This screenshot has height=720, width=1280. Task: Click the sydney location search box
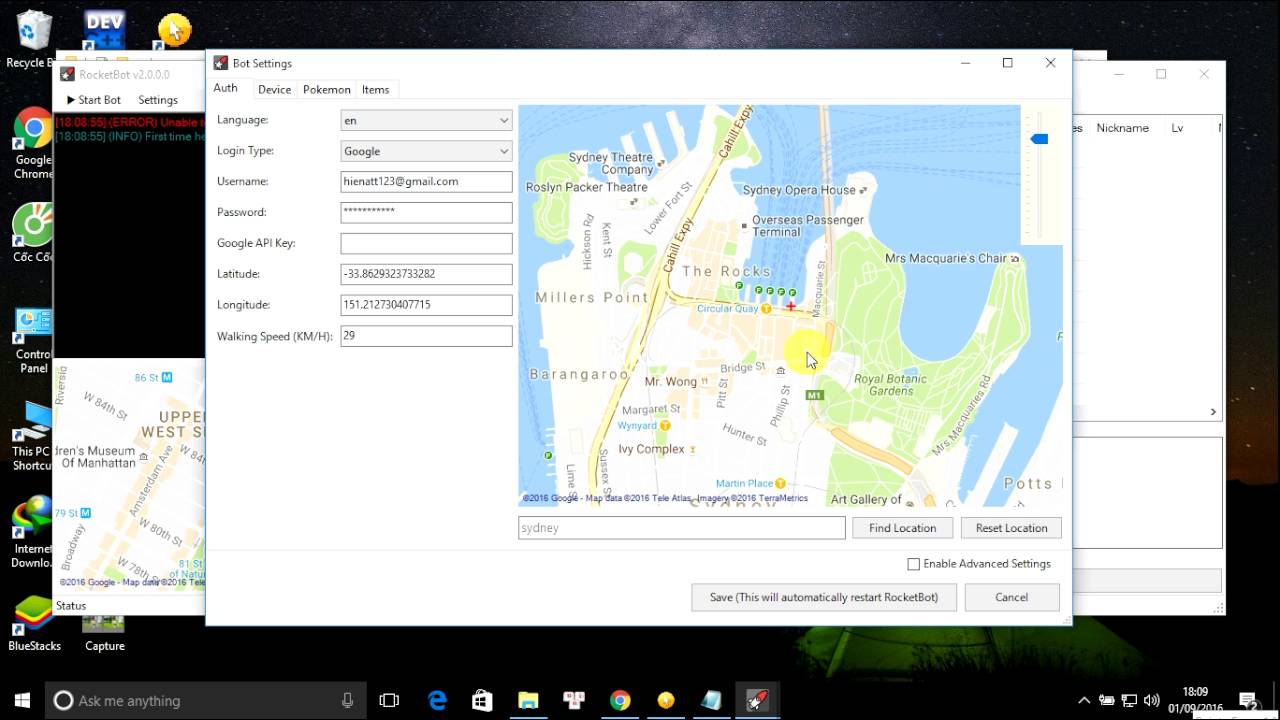tap(682, 528)
